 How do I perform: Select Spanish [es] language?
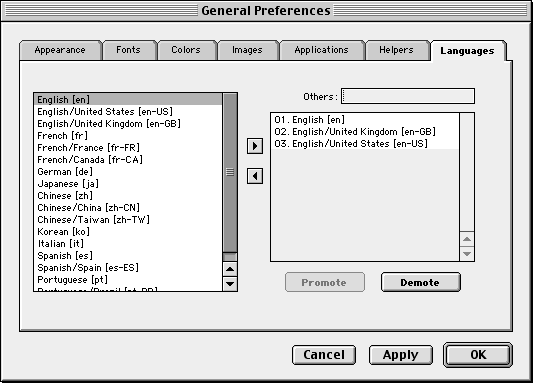click(128, 256)
